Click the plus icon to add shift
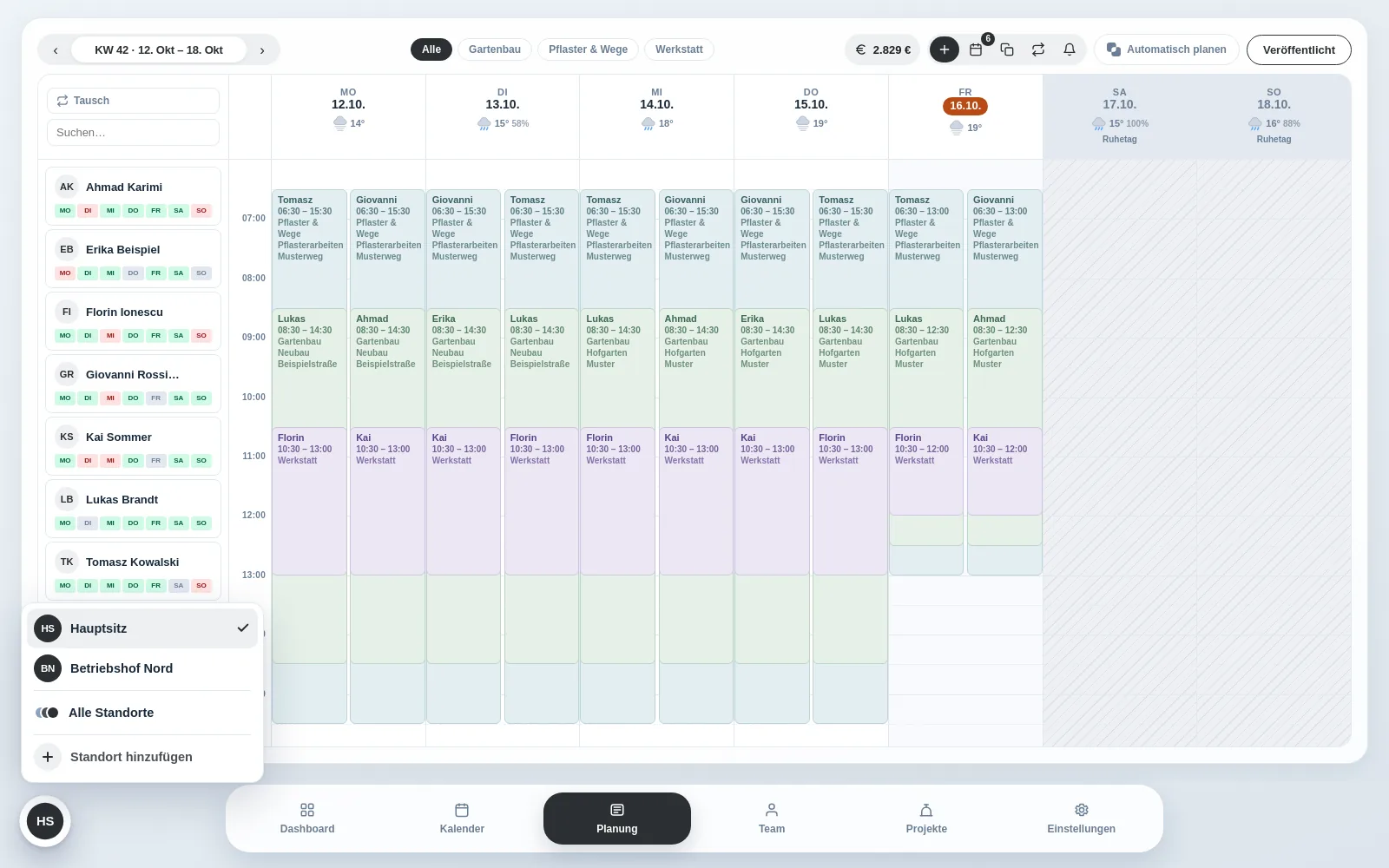The height and width of the screenshot is (868, 1389). [x=945, y=49]
